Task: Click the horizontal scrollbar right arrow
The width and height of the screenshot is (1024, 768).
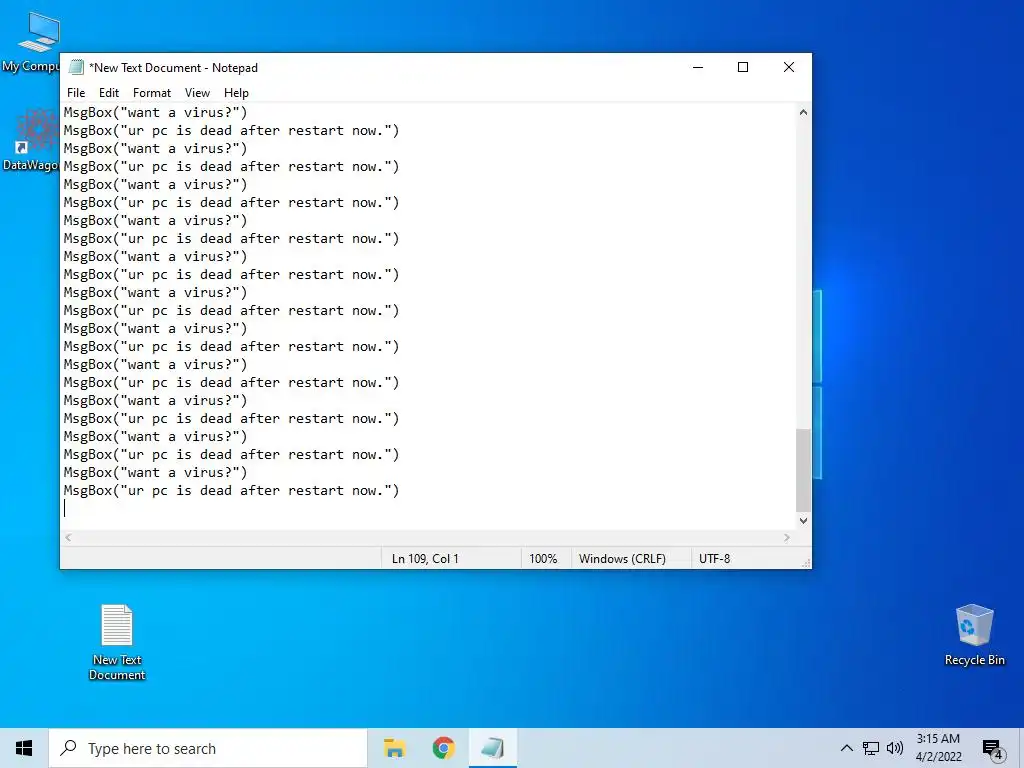Action: click(x=787, y=537)
